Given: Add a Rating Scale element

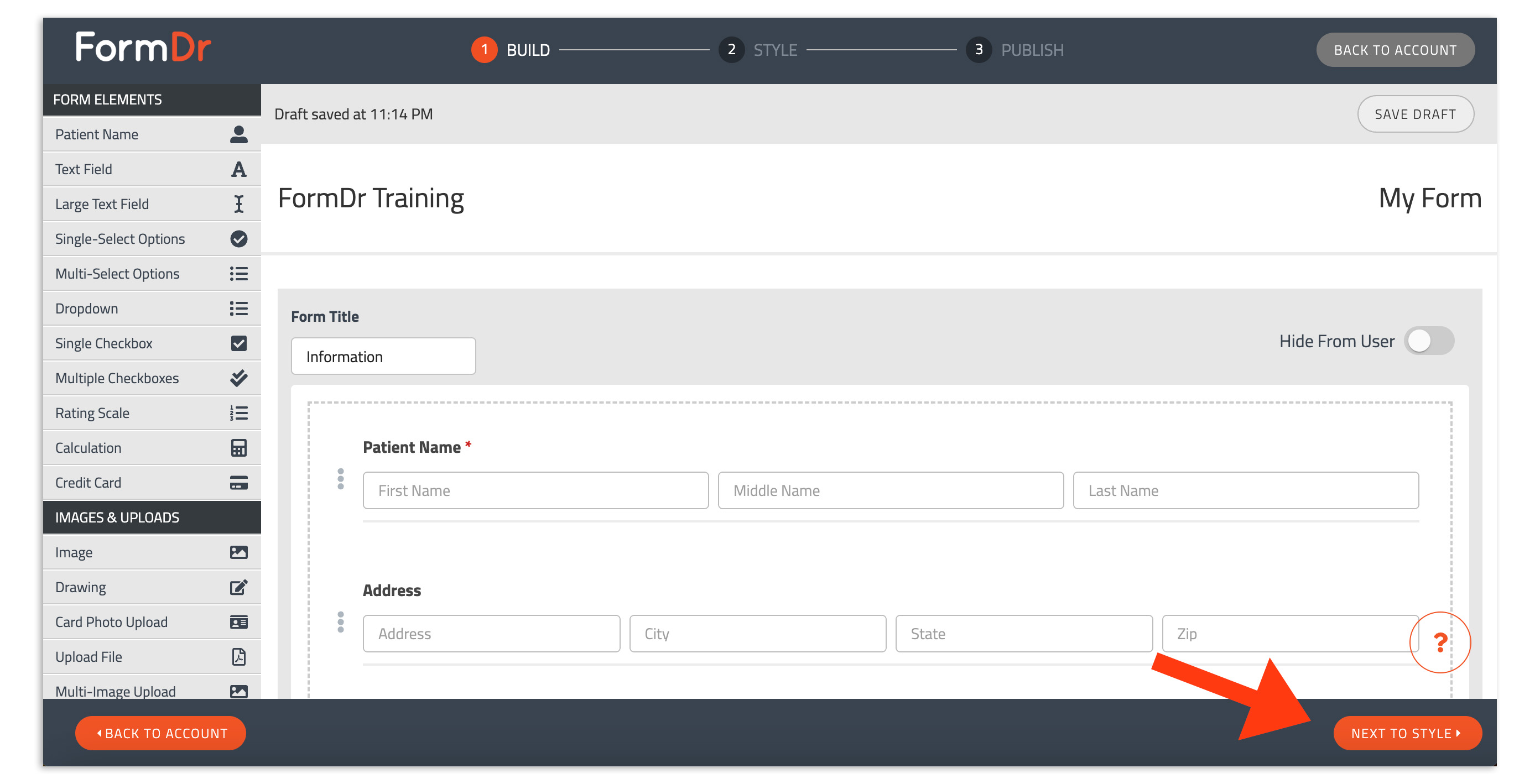Looking at the screenshot, I should [152, 413].
